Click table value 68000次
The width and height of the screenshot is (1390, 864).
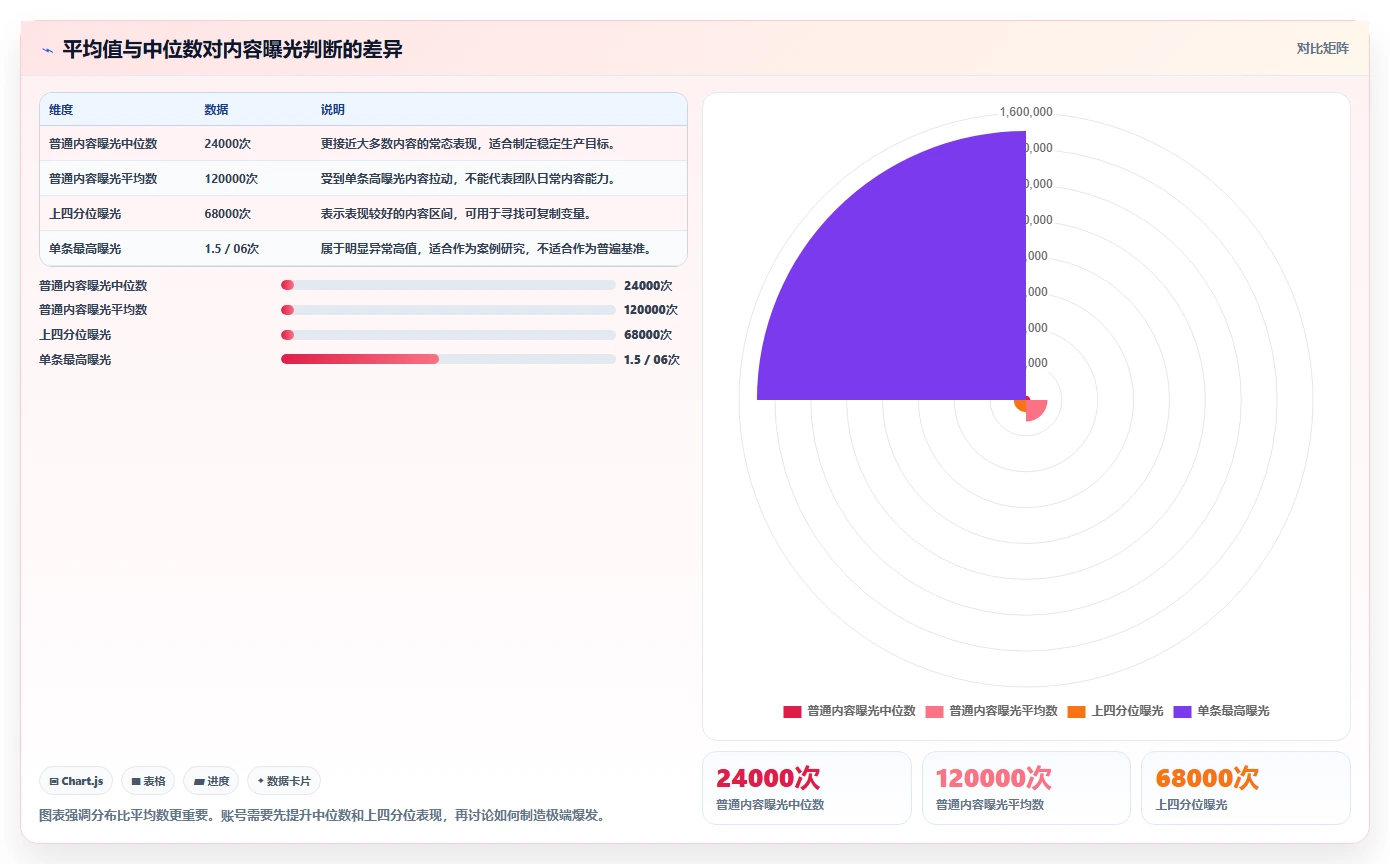pos(227,214)
